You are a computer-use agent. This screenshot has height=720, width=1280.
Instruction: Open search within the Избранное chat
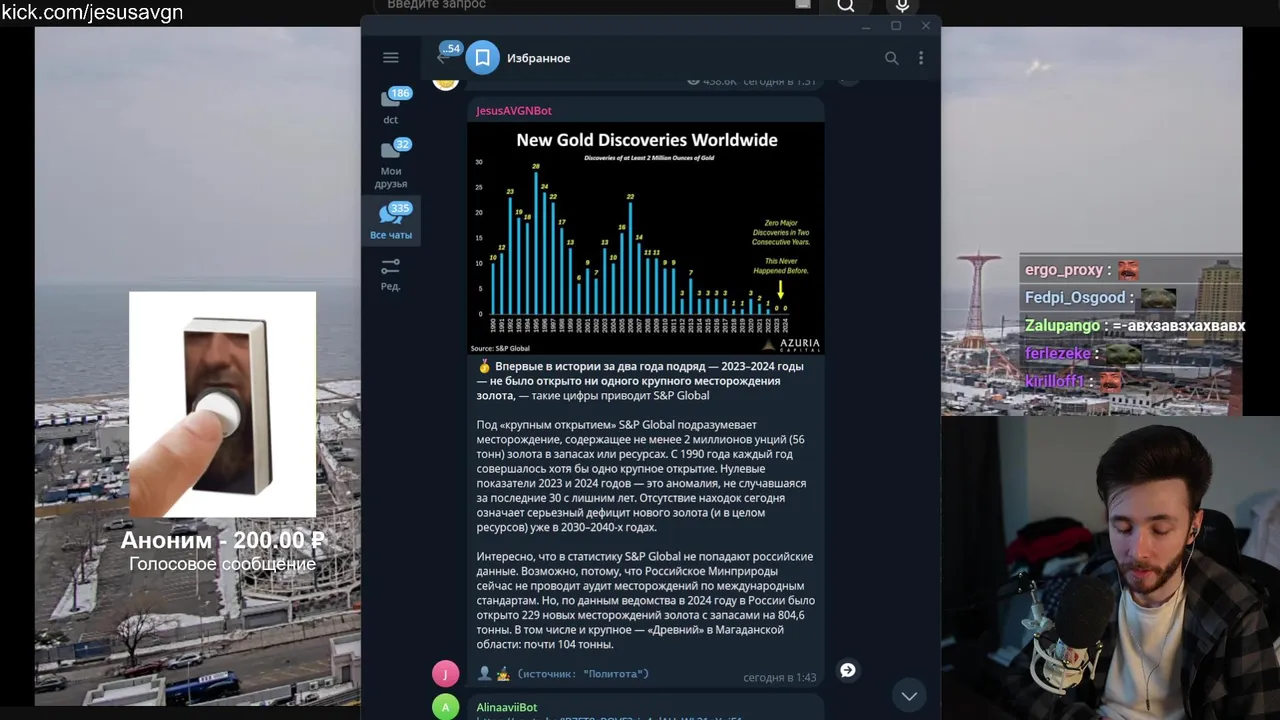click(891, 58)
